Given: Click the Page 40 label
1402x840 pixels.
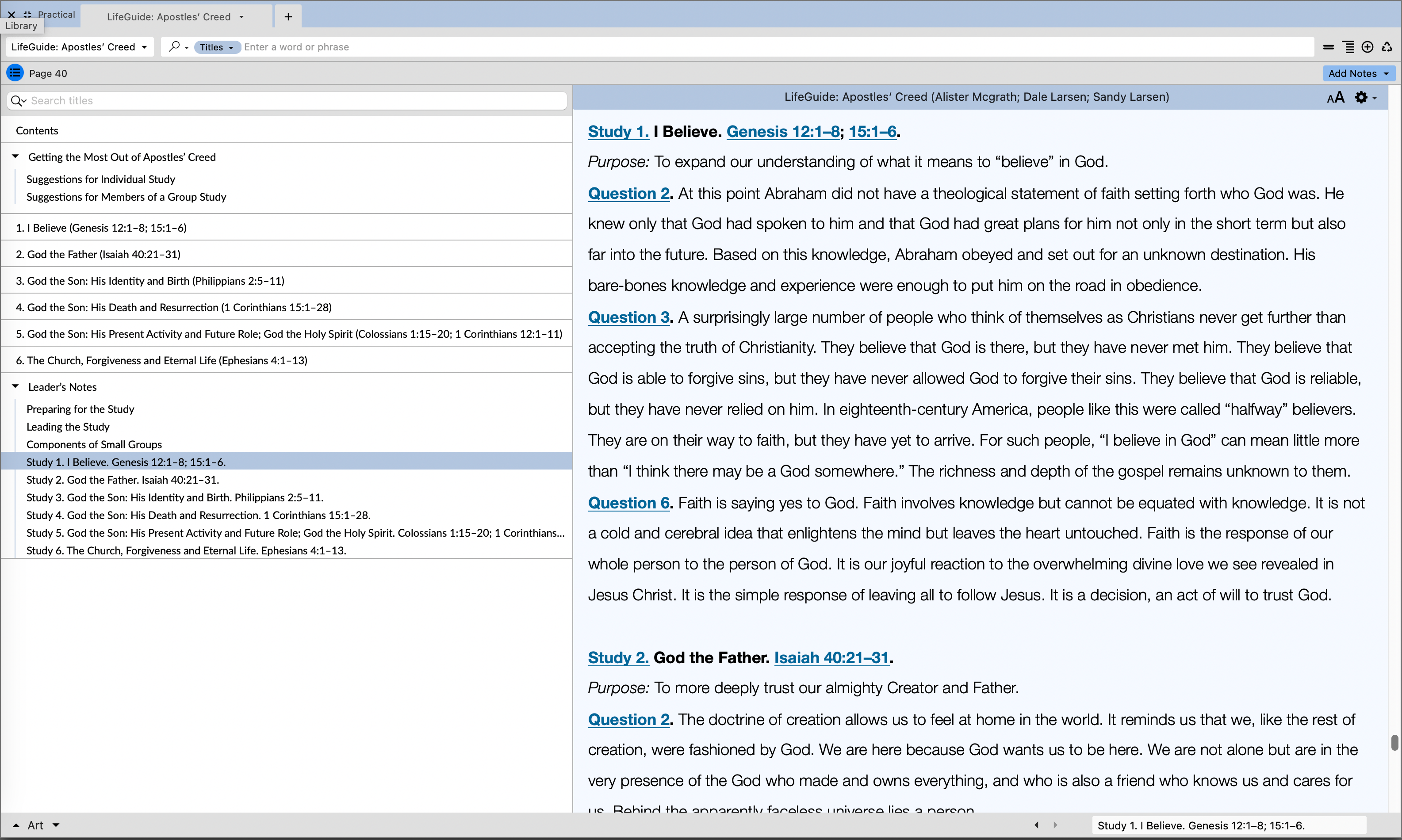Looking at the screenshot, I should click(x=48, y=73).
